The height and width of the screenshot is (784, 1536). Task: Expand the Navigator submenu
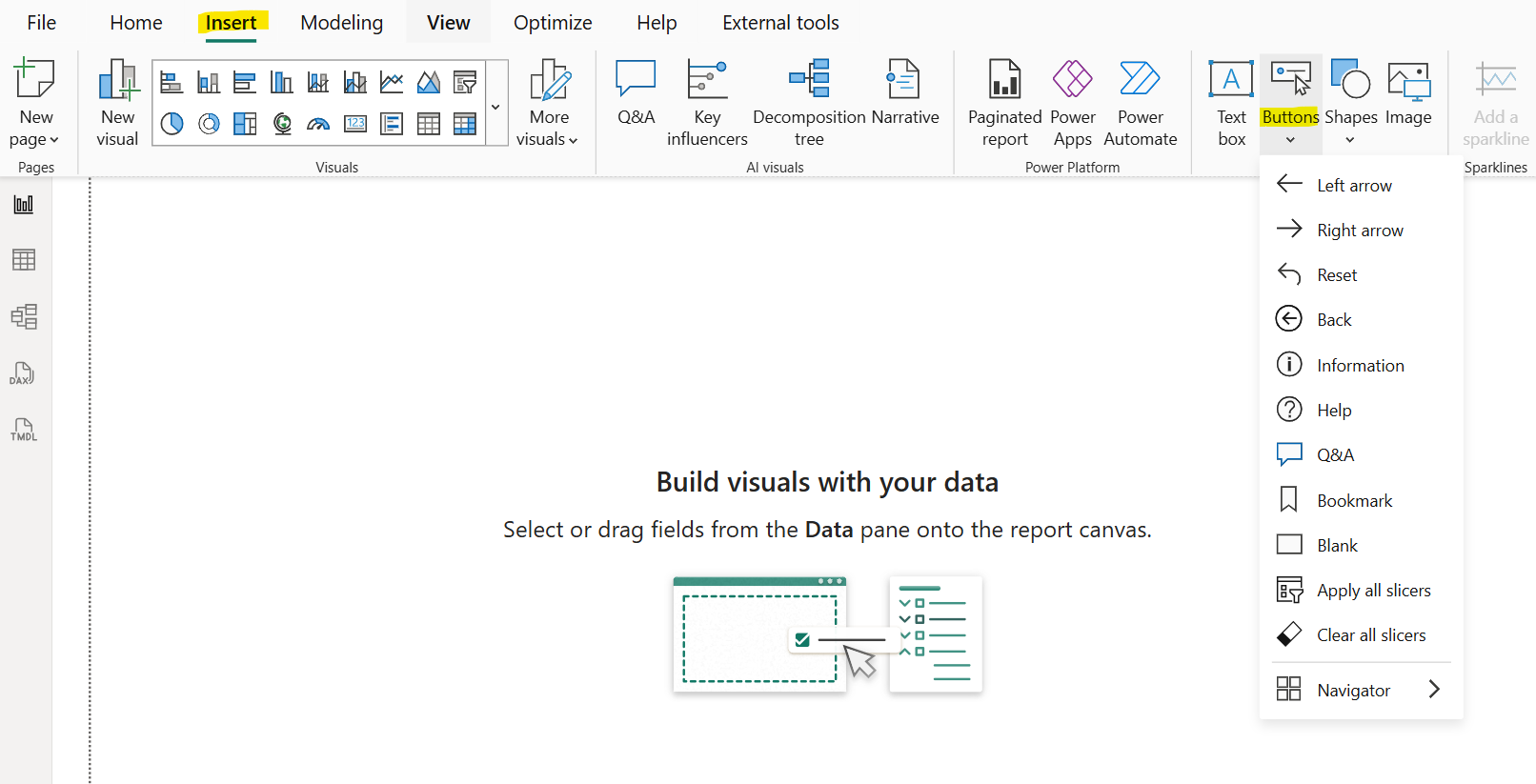1434,690
